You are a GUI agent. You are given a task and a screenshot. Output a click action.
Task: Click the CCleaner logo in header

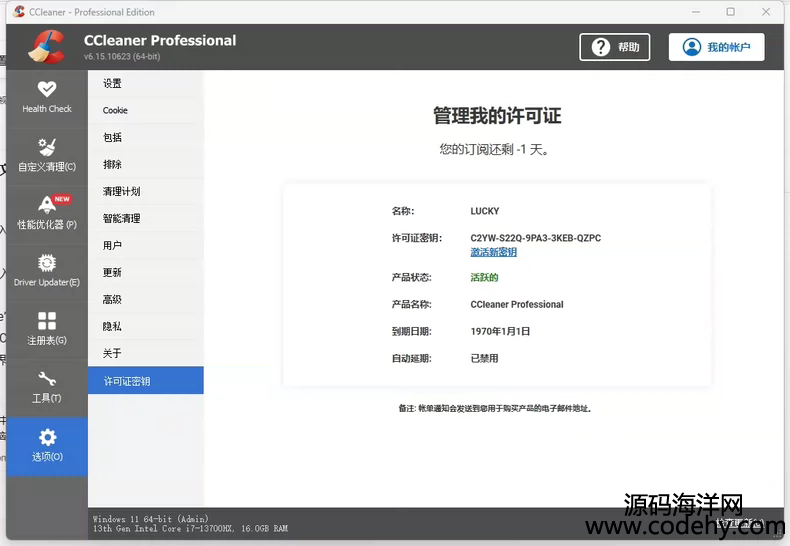(x=47, y=47)
